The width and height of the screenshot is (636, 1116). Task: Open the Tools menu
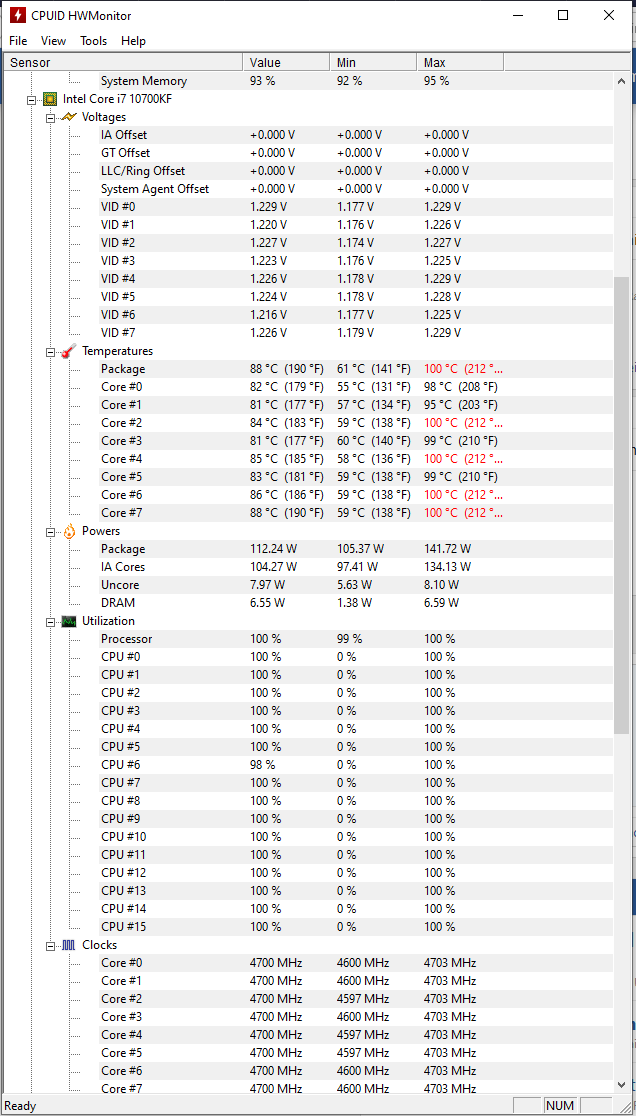point(94,41)
